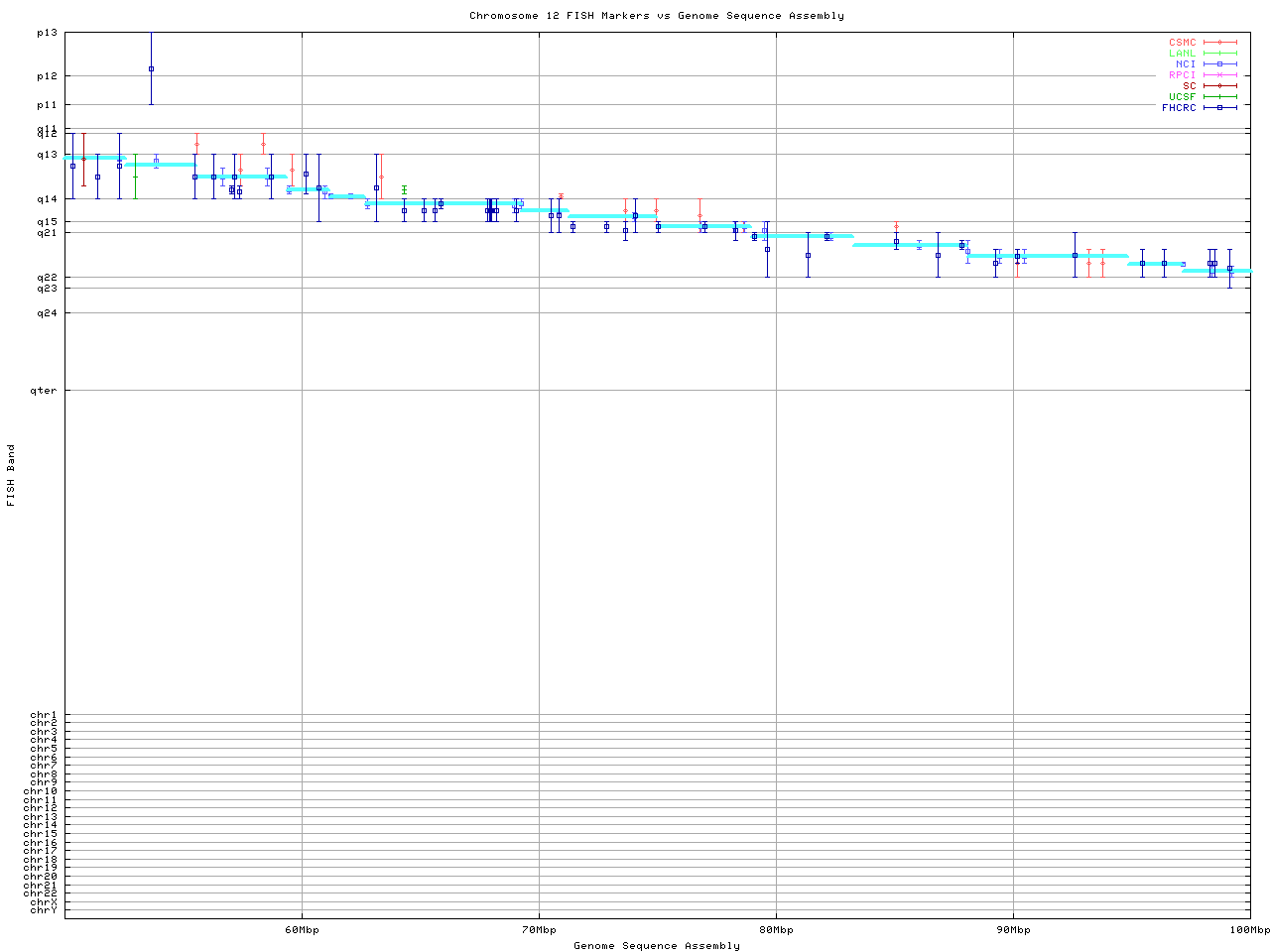Click the chart title text
1270x952 pixels.
[x=656, y=16]
